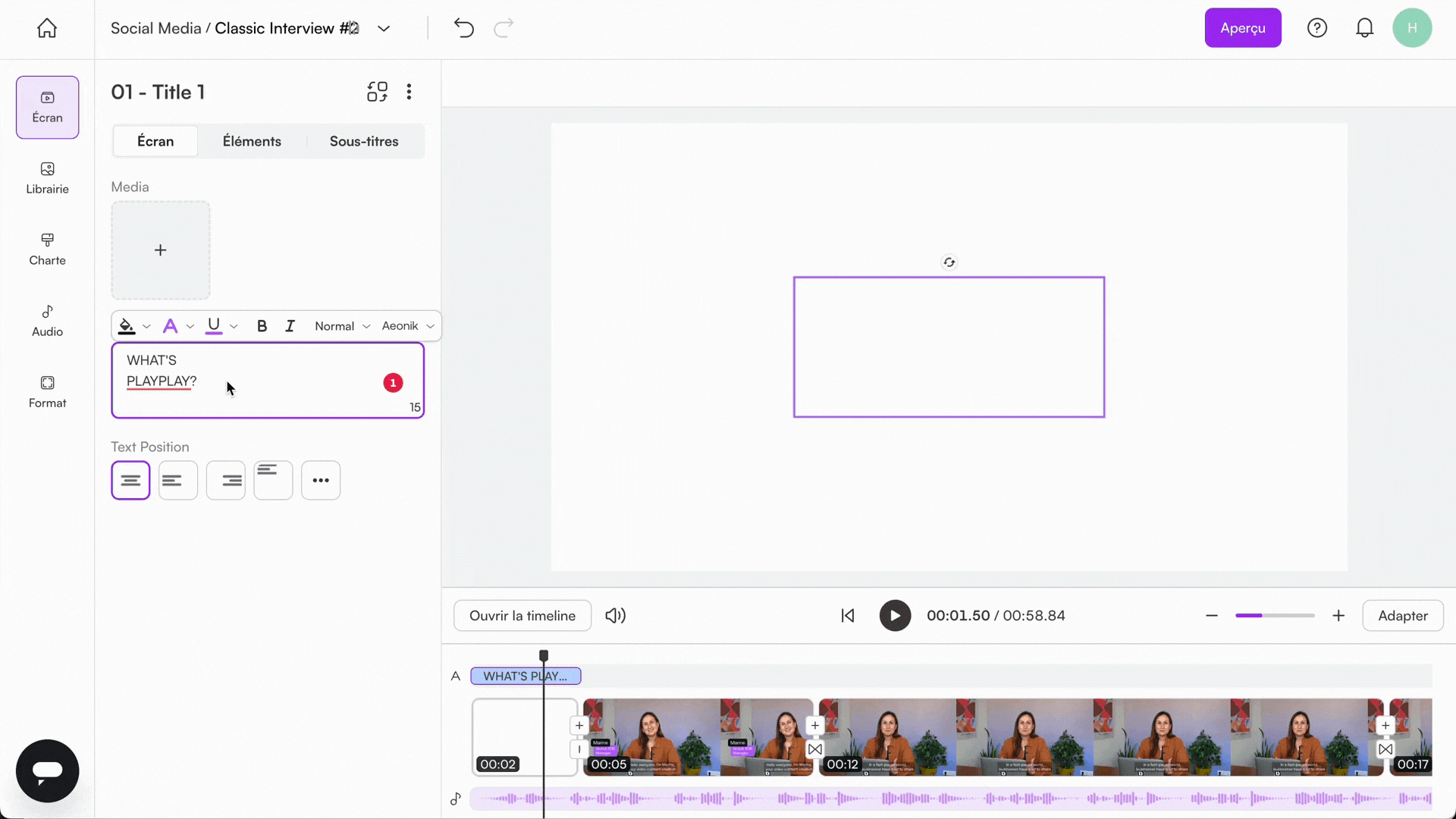
Task: Toggle italic text formatting
Action: (x=290, y=325)
